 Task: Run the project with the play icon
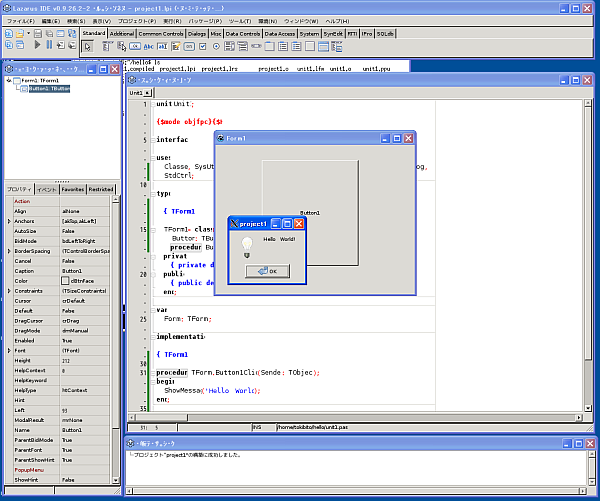coord(38,45)
